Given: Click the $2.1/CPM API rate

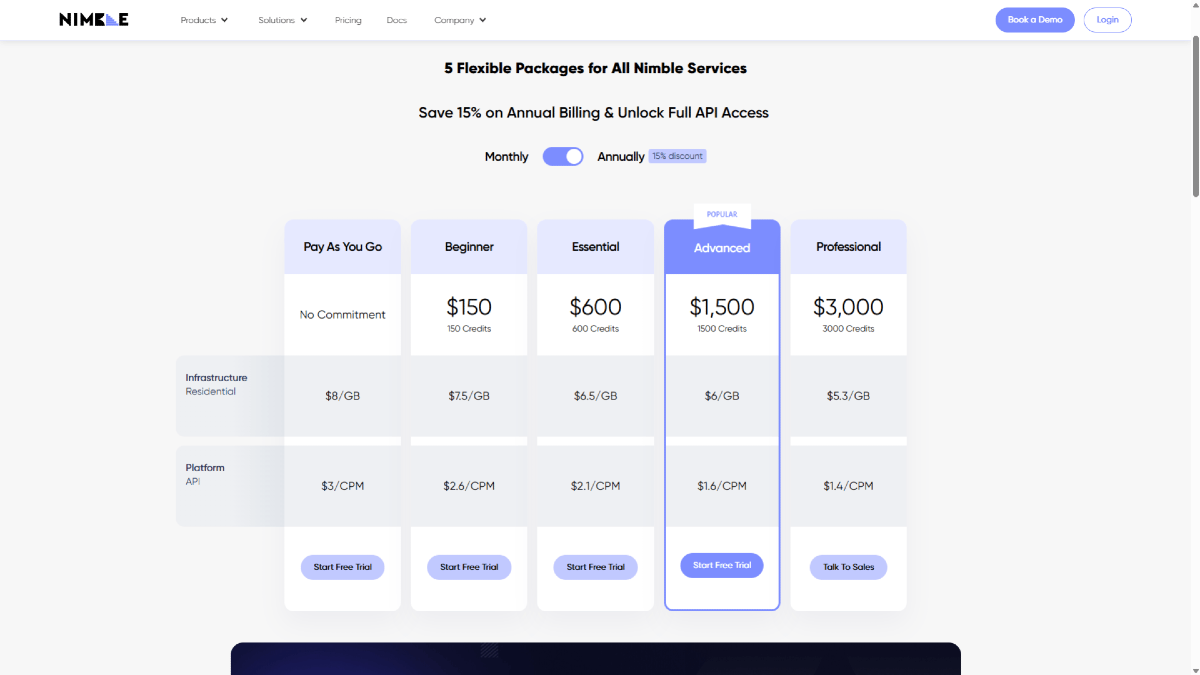Looking at the screenshot, I should pyautogui.click(x=596, y=486).
